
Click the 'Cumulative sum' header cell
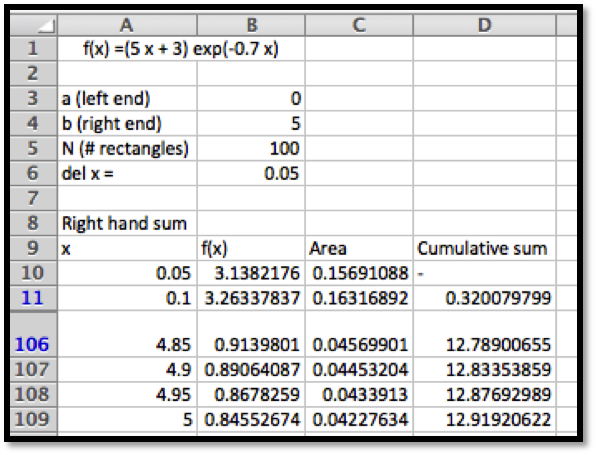coord(485,248)
